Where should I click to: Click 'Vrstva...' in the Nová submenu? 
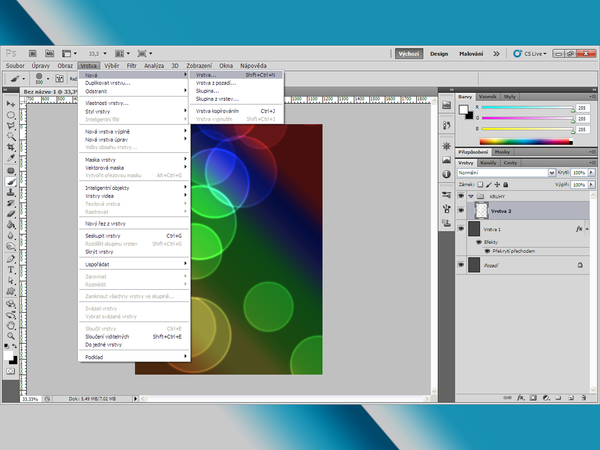206,75
